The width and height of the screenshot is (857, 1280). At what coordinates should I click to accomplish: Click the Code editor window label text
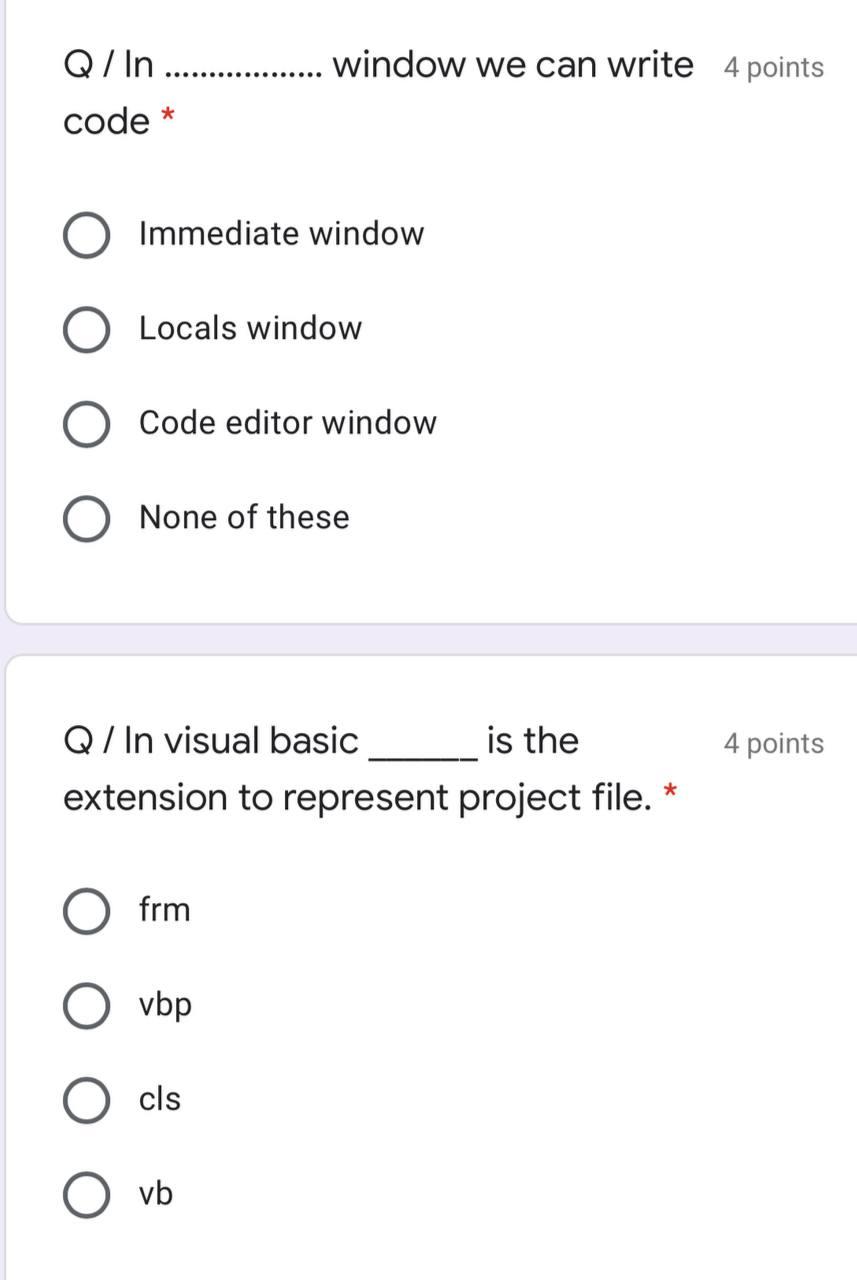[x=288, y=422]
